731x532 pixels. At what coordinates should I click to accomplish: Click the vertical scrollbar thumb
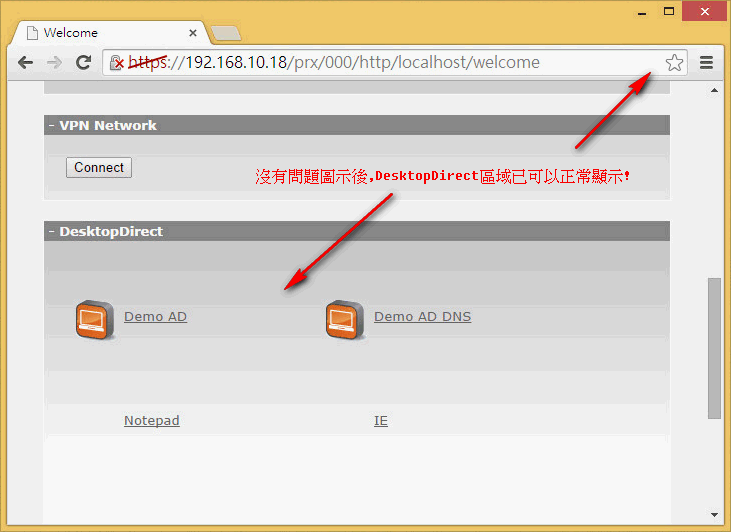pos(714,348)
